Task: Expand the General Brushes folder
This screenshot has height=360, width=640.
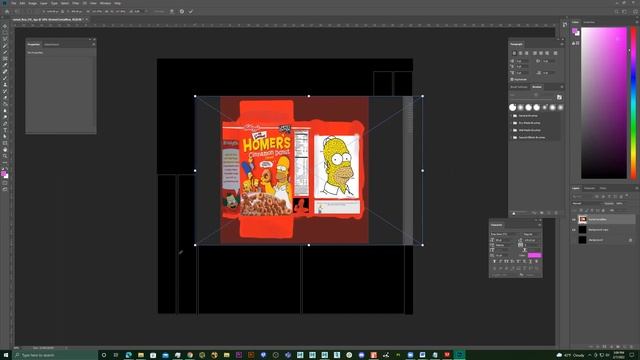Action: pyautogui.click(x=510, y=116)
